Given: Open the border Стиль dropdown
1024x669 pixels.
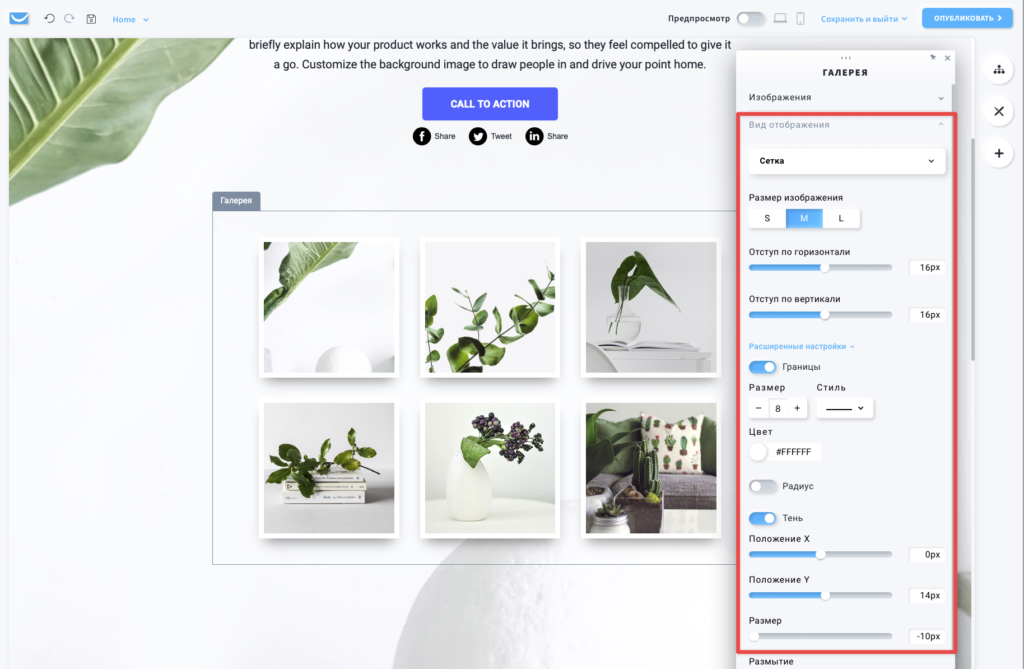Looking at the screenshot, I should [x=844, y=408].
